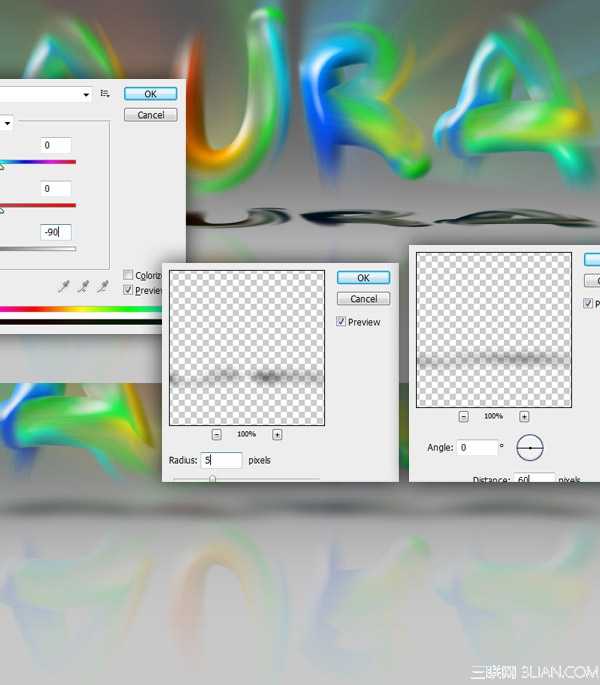Click the Radius pixels input field

click(221, 460)
